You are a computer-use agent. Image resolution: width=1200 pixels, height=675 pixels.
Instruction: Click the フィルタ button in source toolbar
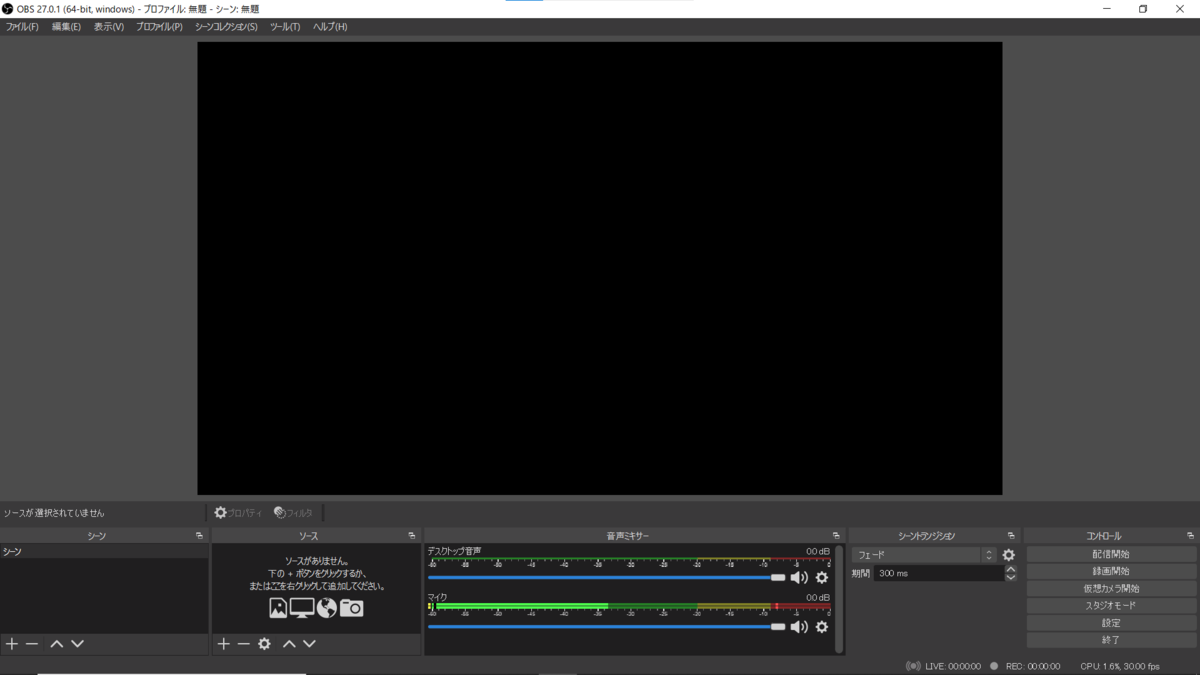(x=294, y=513)
